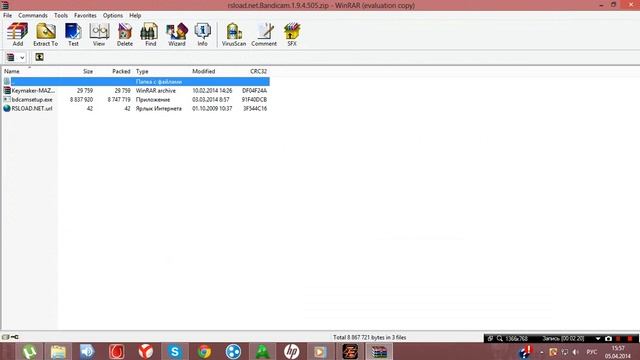Viewport: 640px width, 360px height.
Task: Open the Help menu
Action: (x=135, y=15)
